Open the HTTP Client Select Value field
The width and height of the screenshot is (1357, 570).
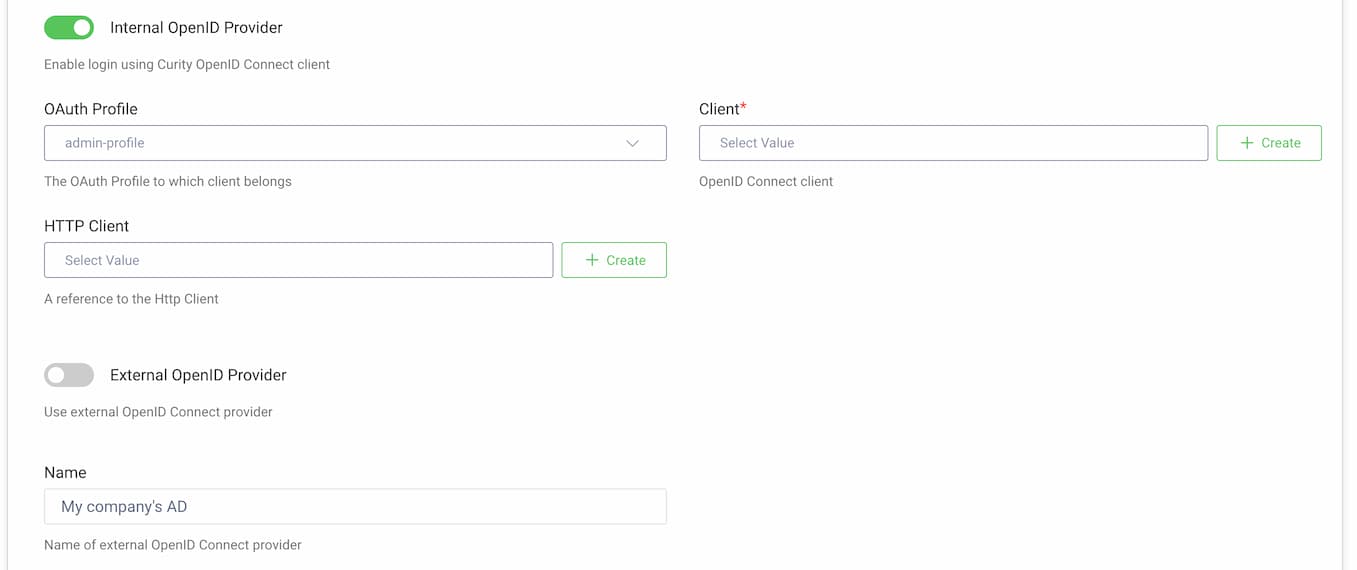pos(298,260)
